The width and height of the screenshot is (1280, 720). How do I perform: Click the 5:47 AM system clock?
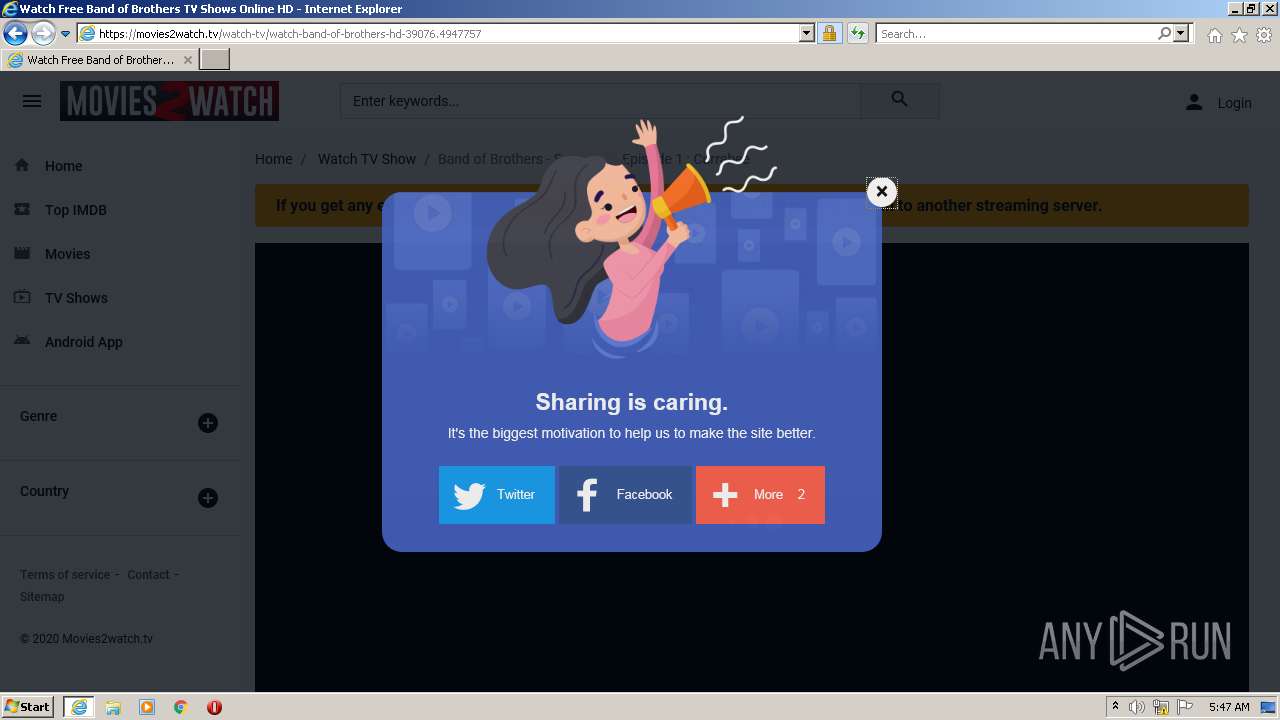(1229, 707)
